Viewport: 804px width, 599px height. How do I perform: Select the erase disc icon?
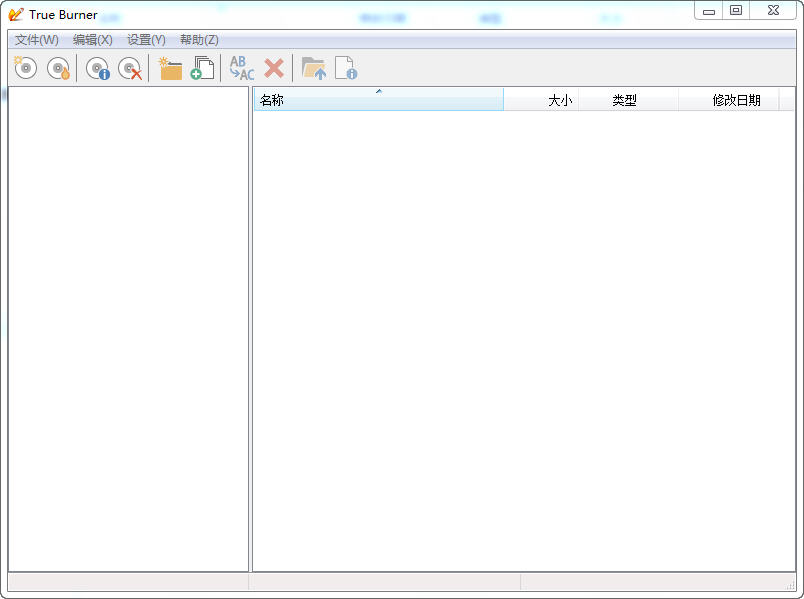click(130, 67)
